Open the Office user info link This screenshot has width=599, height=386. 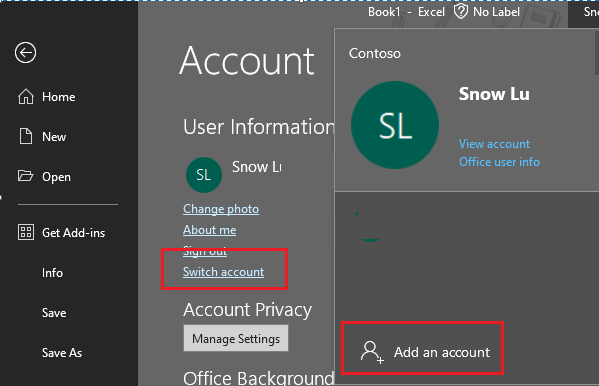[499, 162]
